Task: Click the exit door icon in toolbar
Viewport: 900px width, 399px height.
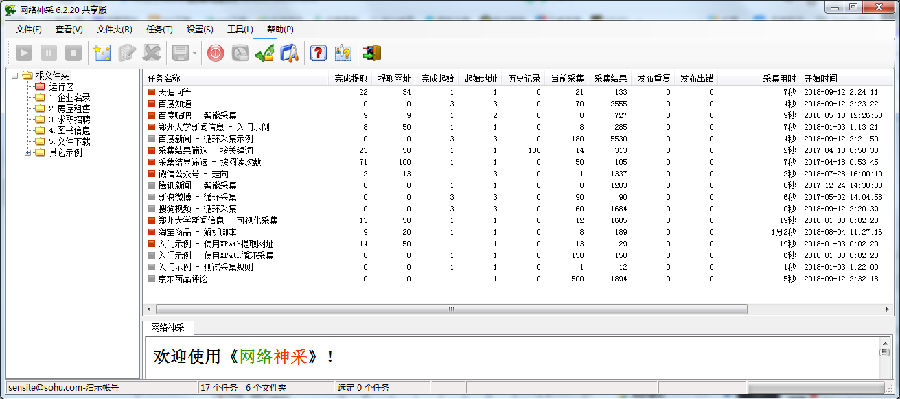Action: pyautogui.click(x=372, y=53)
